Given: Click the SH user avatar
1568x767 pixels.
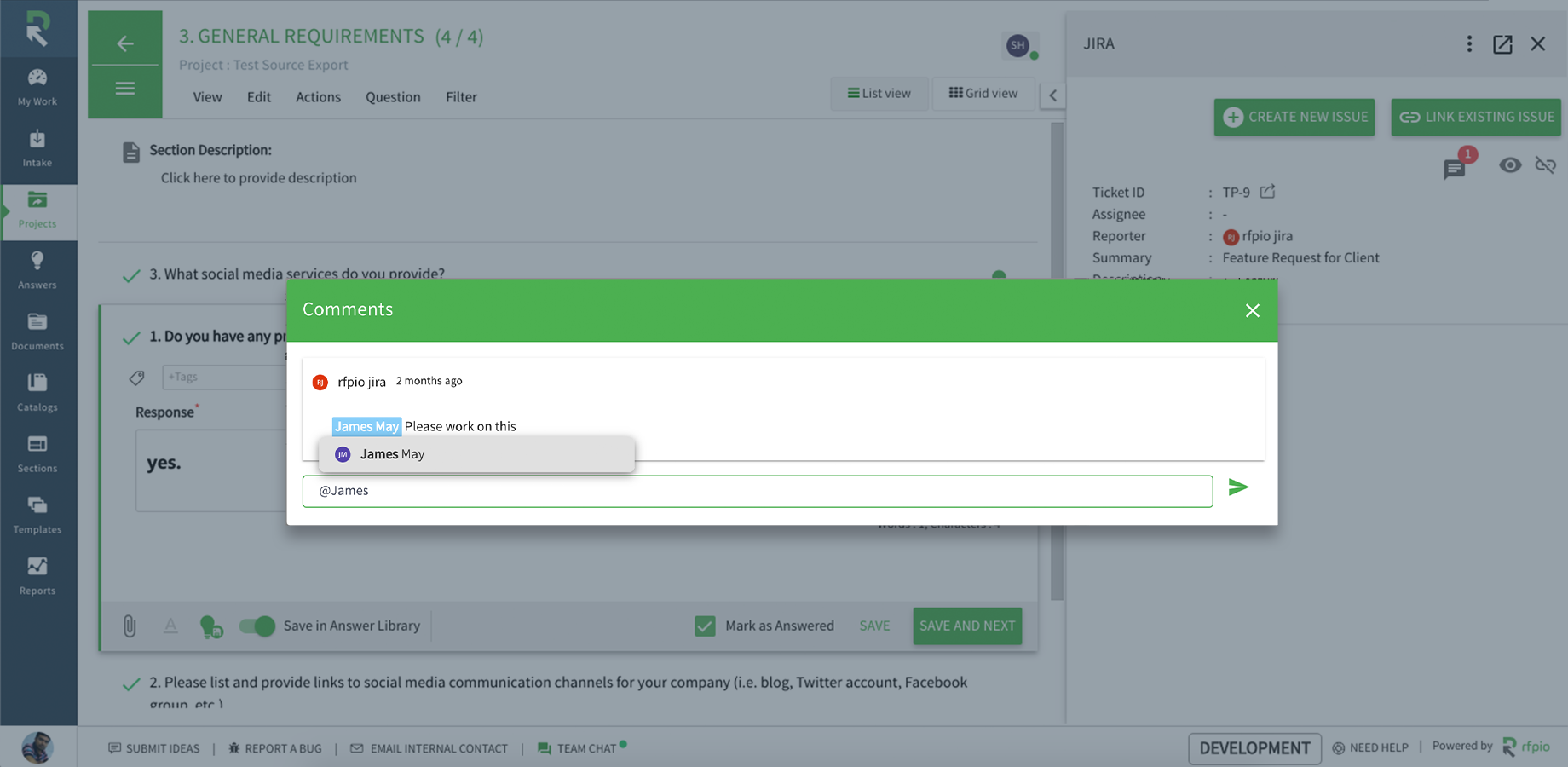Looking at the screenshot, I should click(1018, 45).
